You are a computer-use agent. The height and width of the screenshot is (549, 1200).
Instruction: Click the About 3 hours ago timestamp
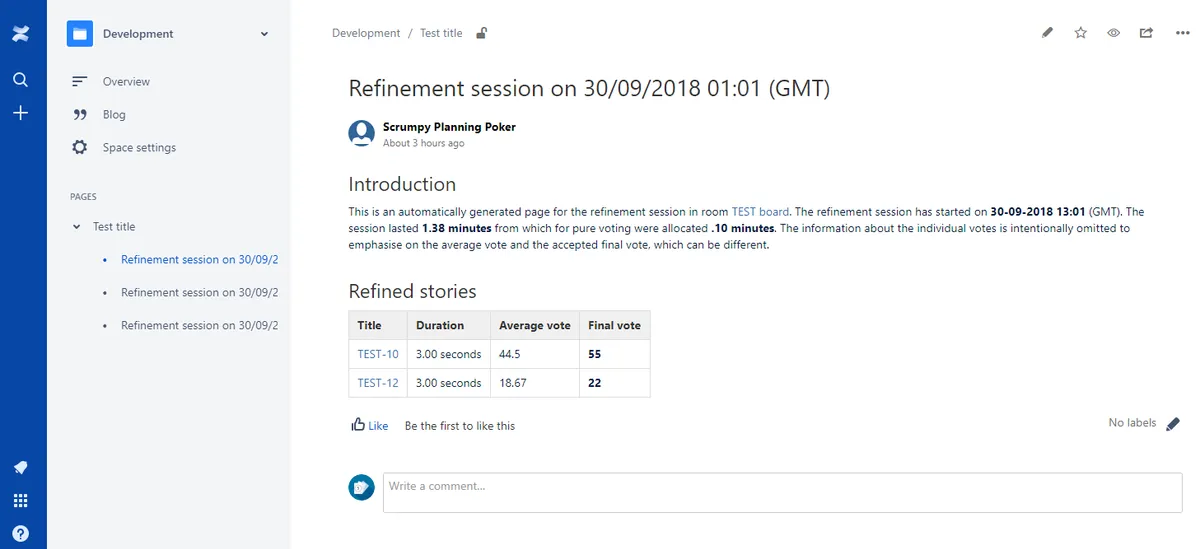(423, 143)
